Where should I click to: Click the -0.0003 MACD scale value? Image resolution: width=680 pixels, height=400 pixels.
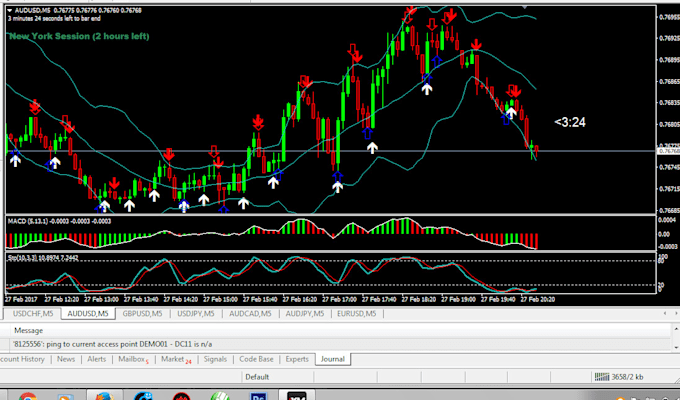click(x=667, y=247)
